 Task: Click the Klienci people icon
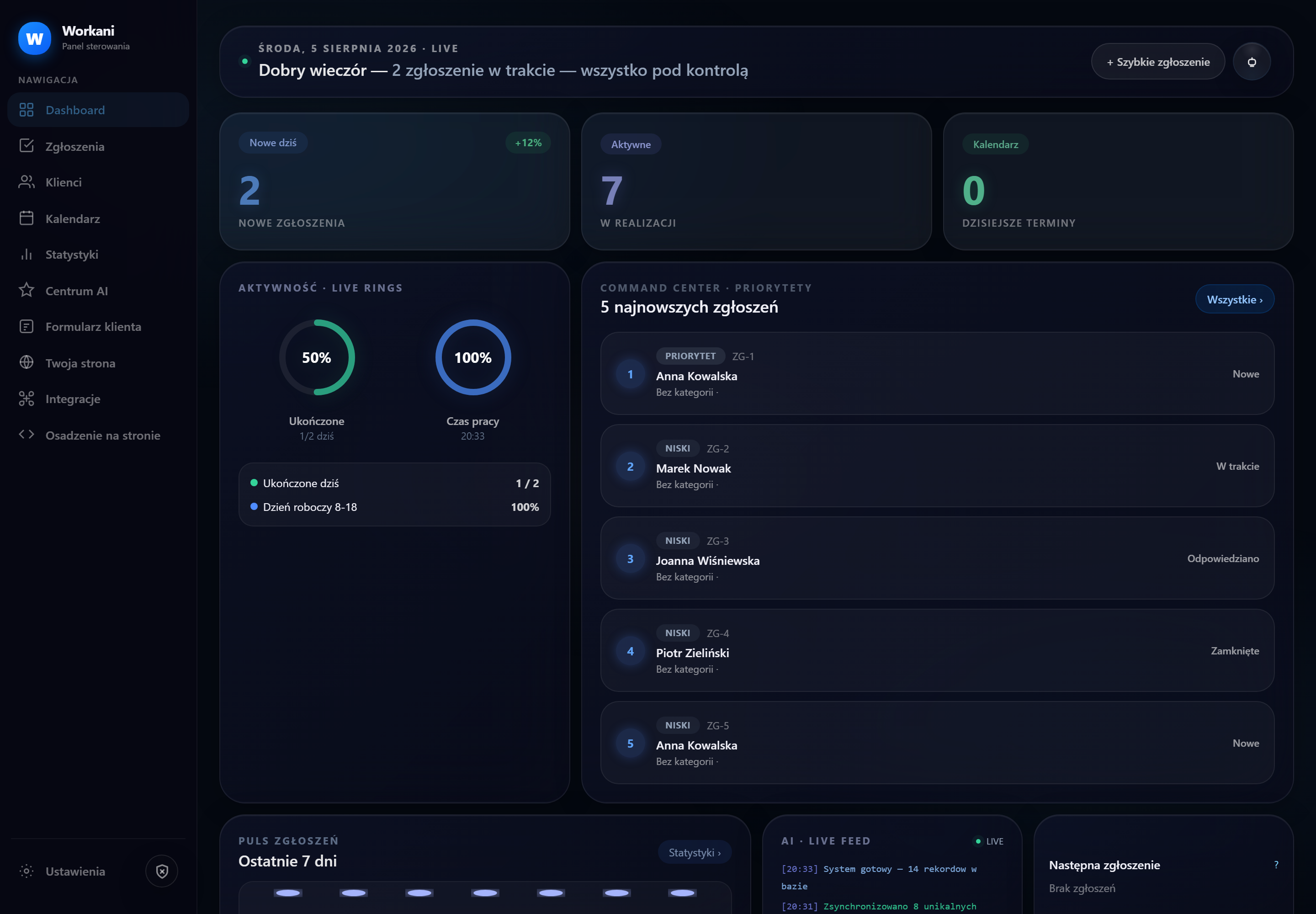point(27,182)
